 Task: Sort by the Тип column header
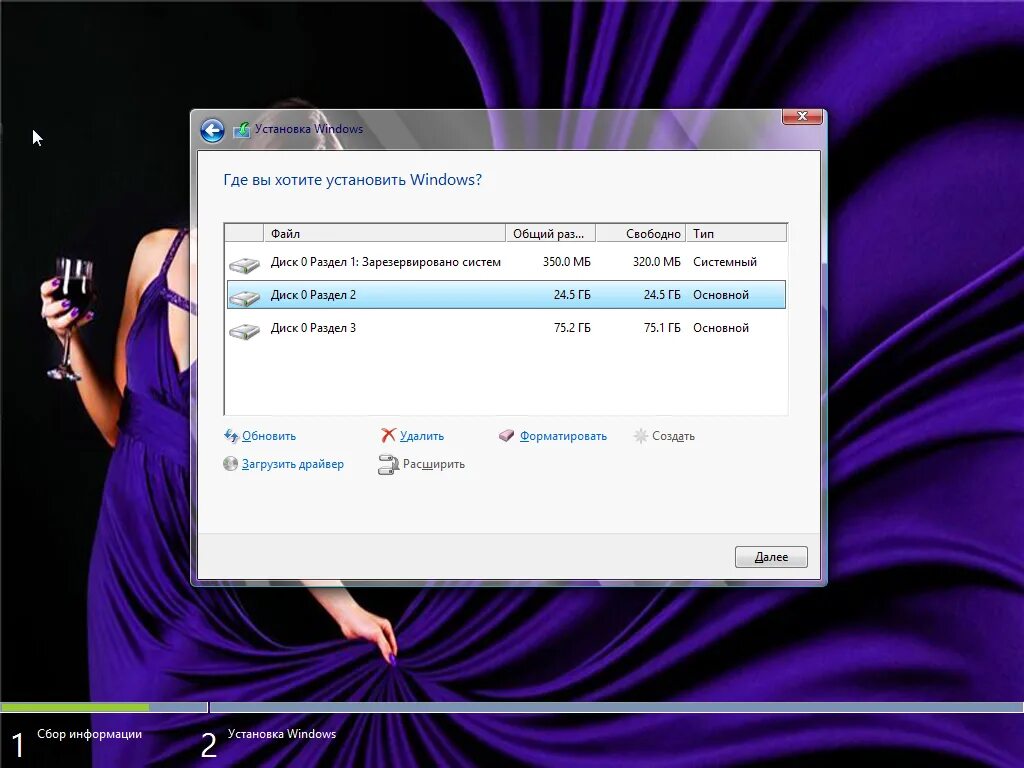coord(736,233)
